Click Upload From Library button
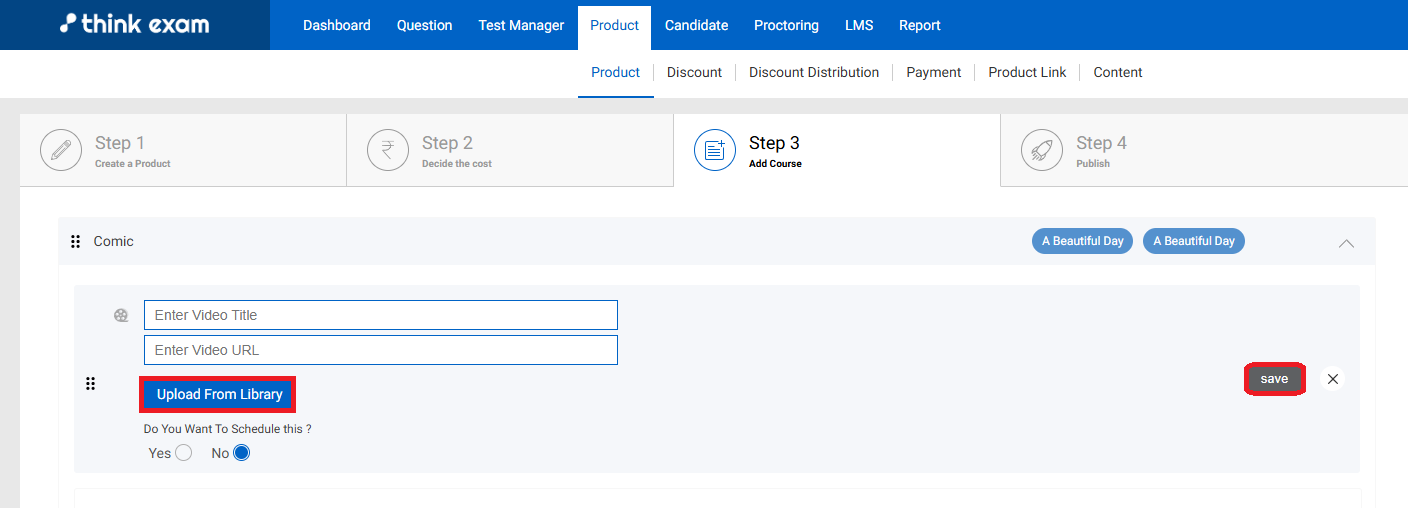This screenshot has width=1408, height=508. [x=219, y=394]
